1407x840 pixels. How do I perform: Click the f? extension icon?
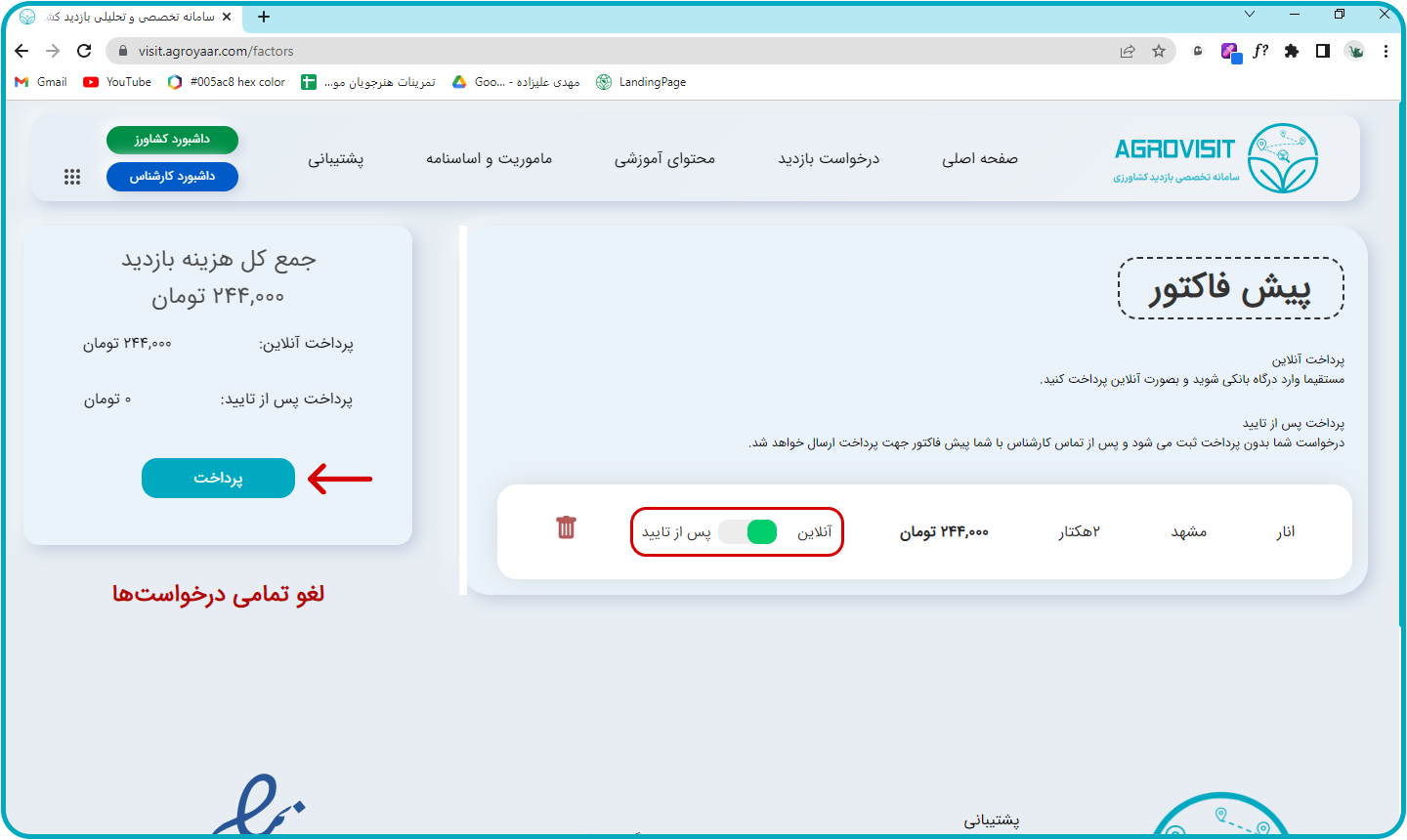coord(1260,51)
